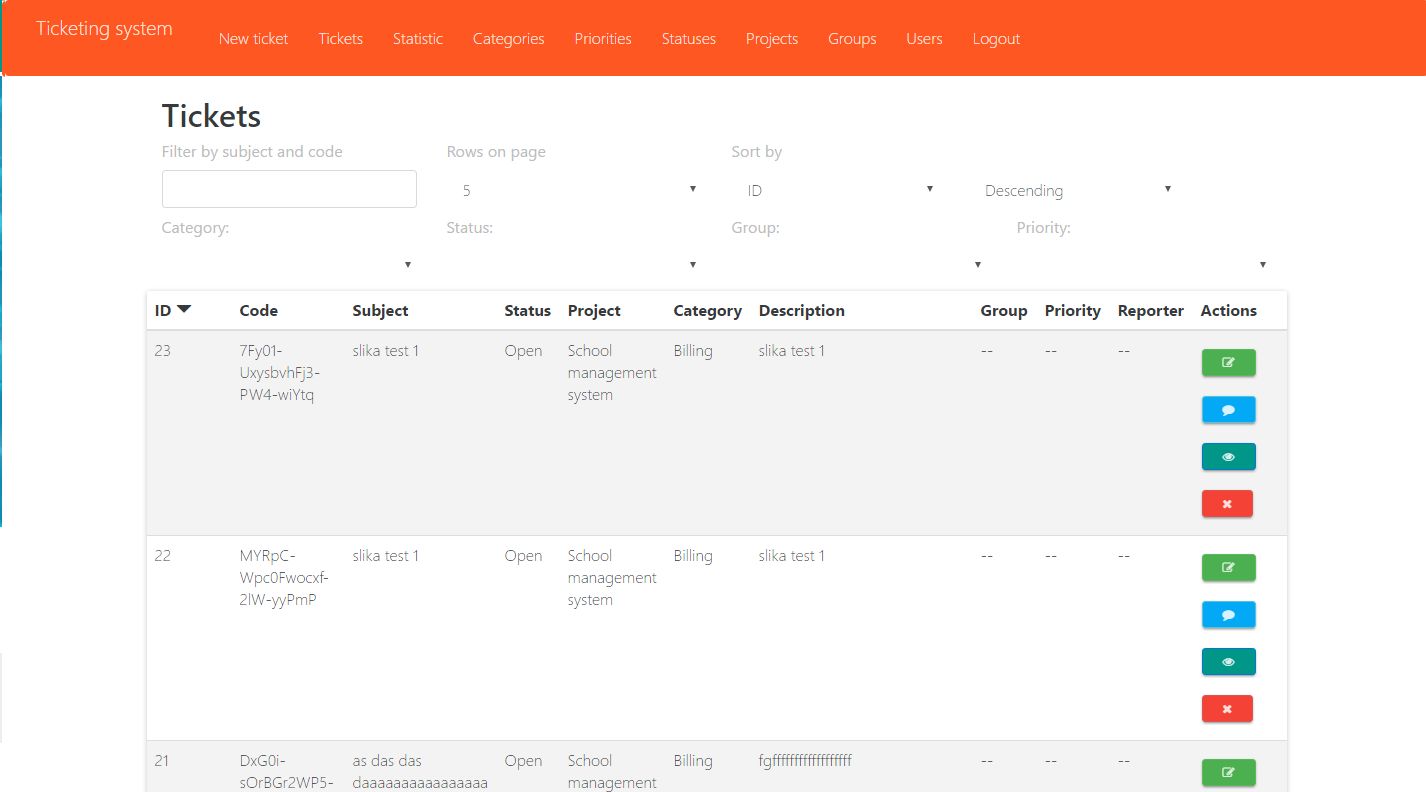
Task: Open Groups page
Action: click(x=852, y=39)
